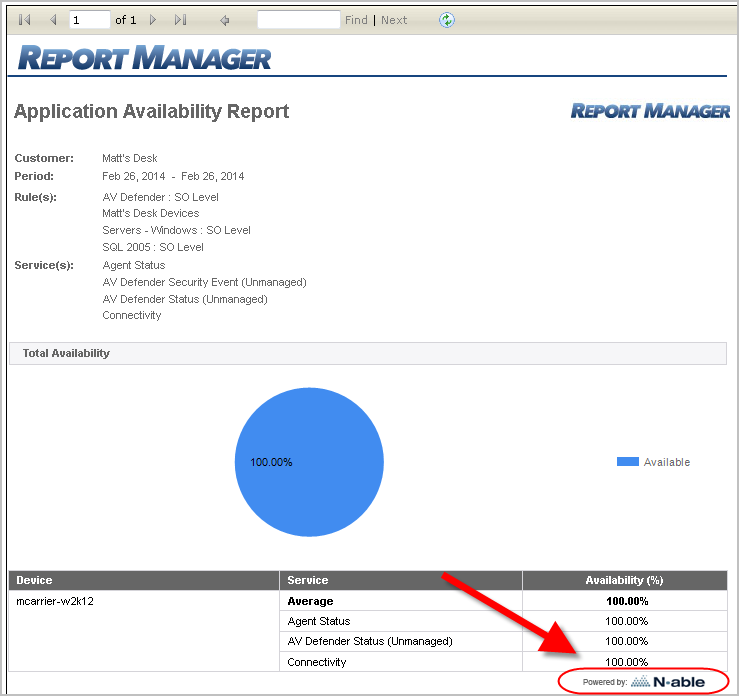Screen dimensions: 739x696
Task: Click the Total Availability section header
Action: pyautogui.click(x=368, y=353)
